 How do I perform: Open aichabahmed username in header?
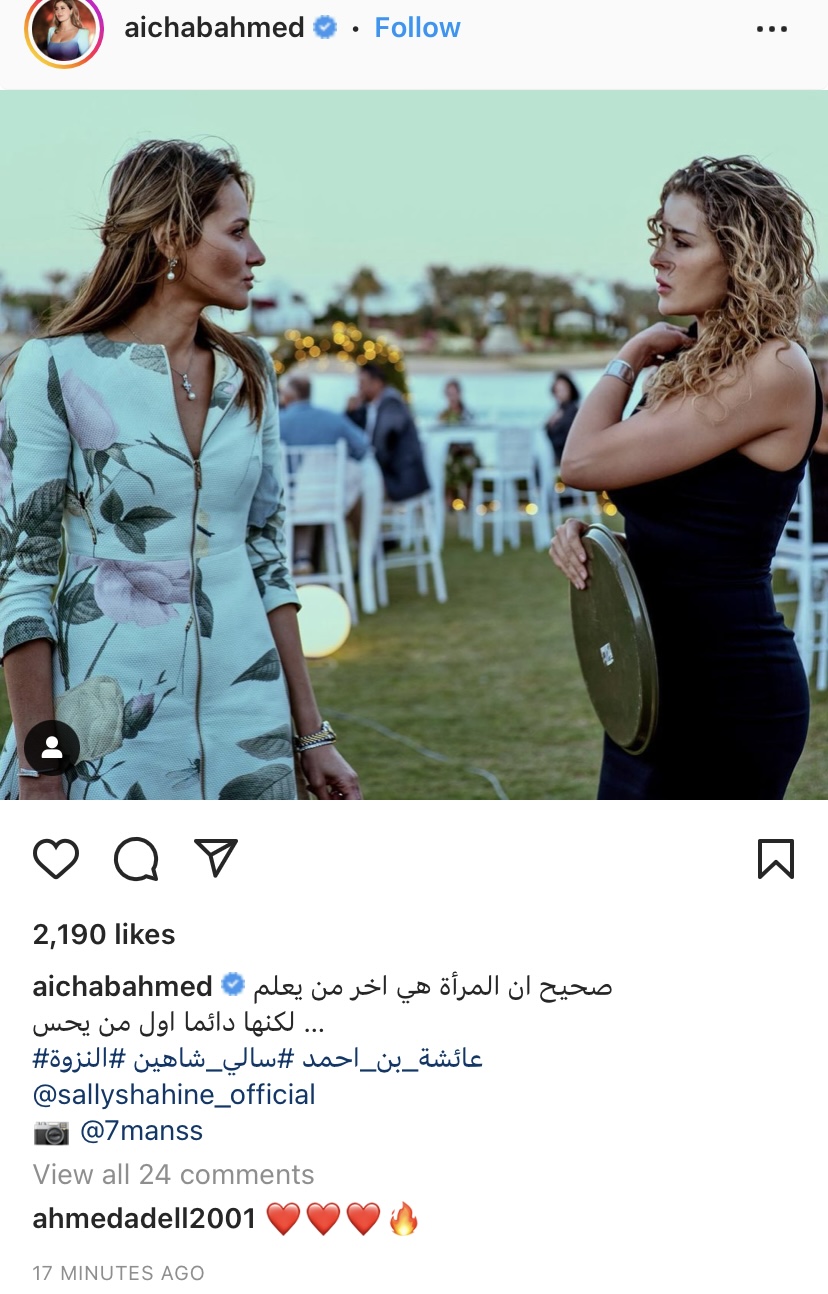click(x=214, y=28)
